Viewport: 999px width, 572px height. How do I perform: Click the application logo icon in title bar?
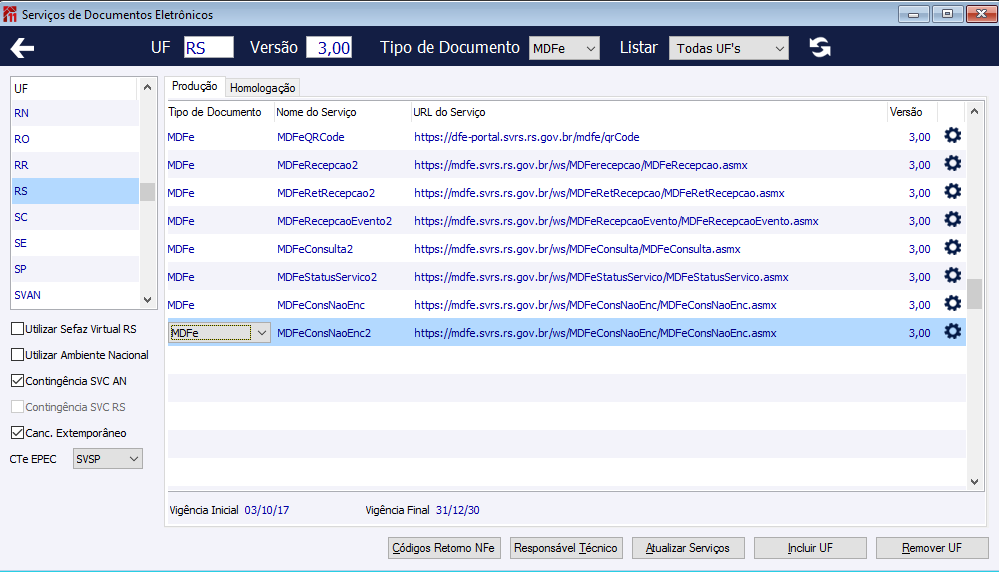coord(10,14)
